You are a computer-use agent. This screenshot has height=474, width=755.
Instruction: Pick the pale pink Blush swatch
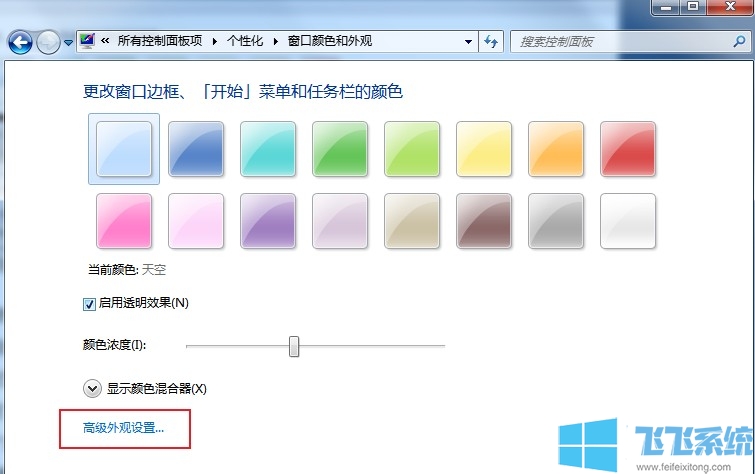tap(196, 221)
